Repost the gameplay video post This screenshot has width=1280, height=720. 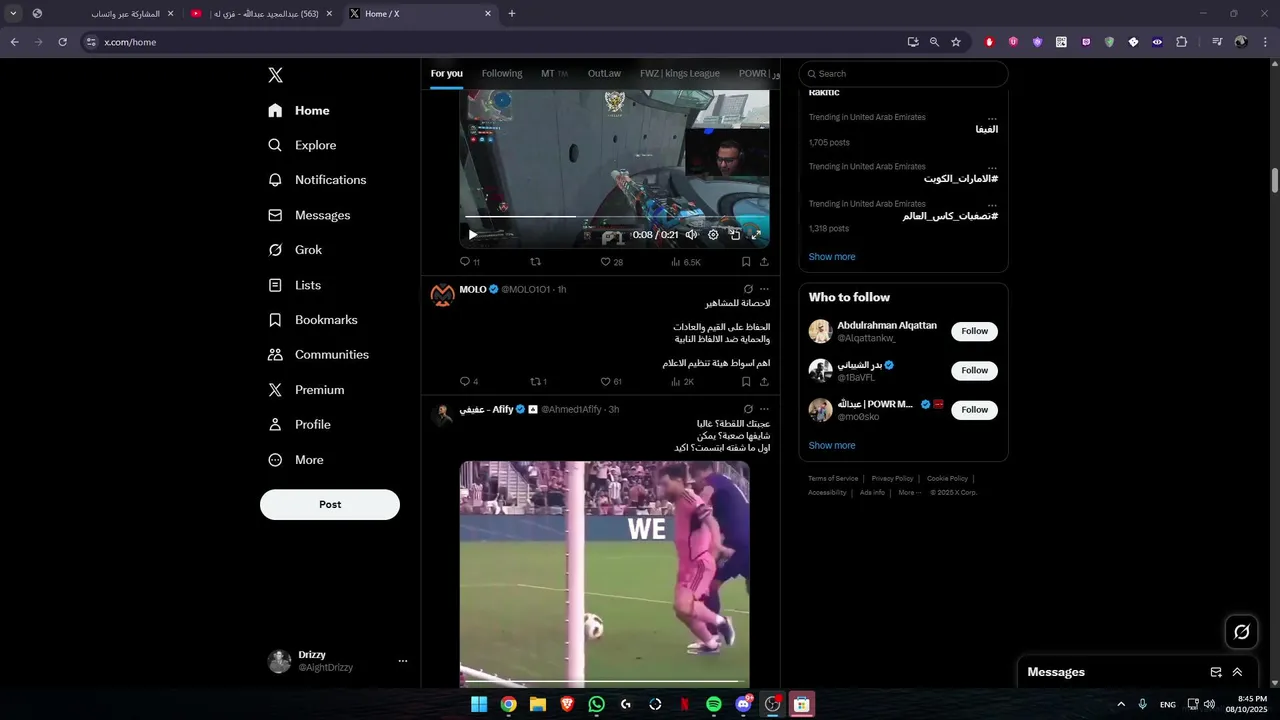[x=535, y=262]
